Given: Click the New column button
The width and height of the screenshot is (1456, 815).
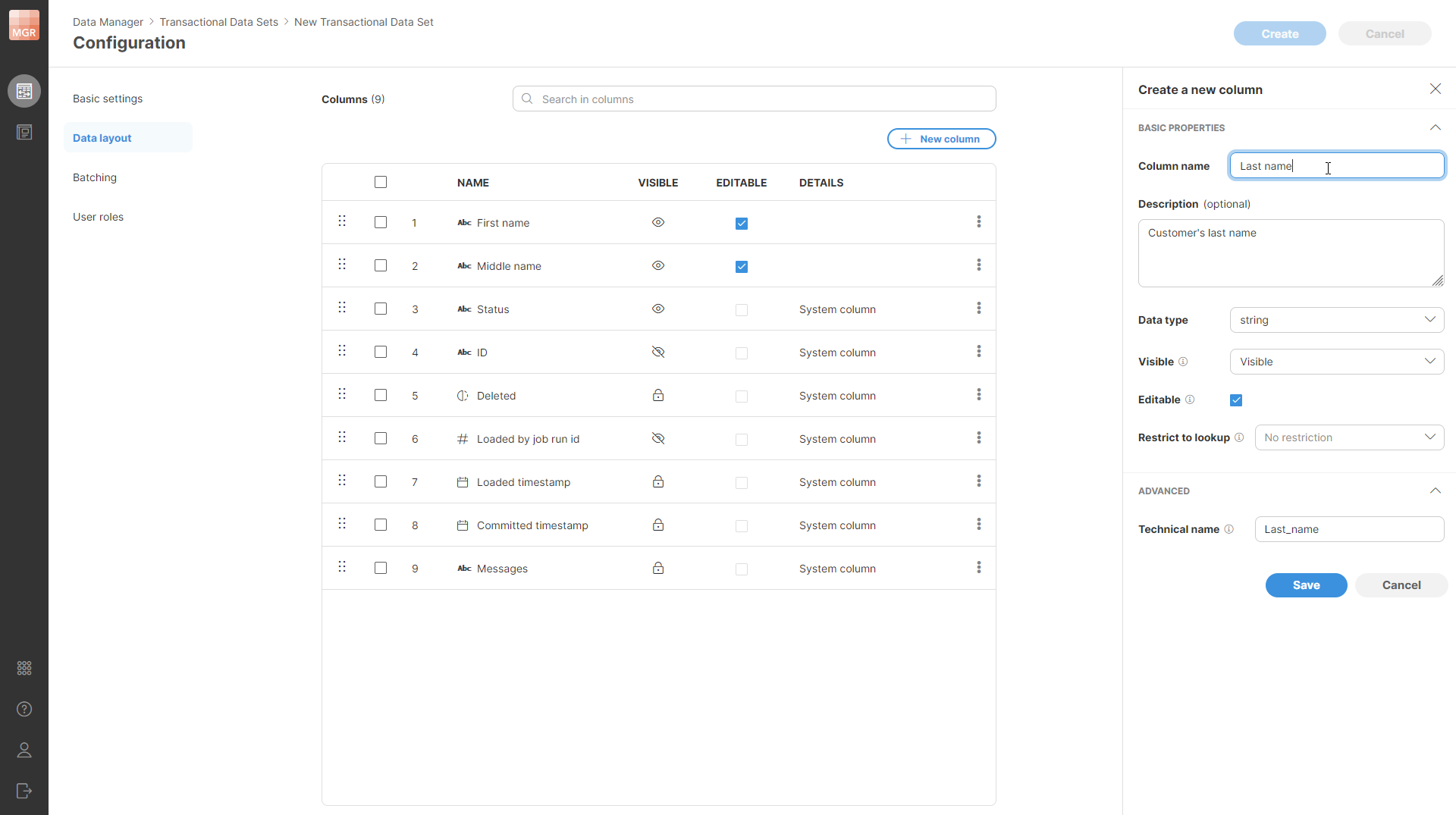Looking at the screenshot, I should point(941,139).
